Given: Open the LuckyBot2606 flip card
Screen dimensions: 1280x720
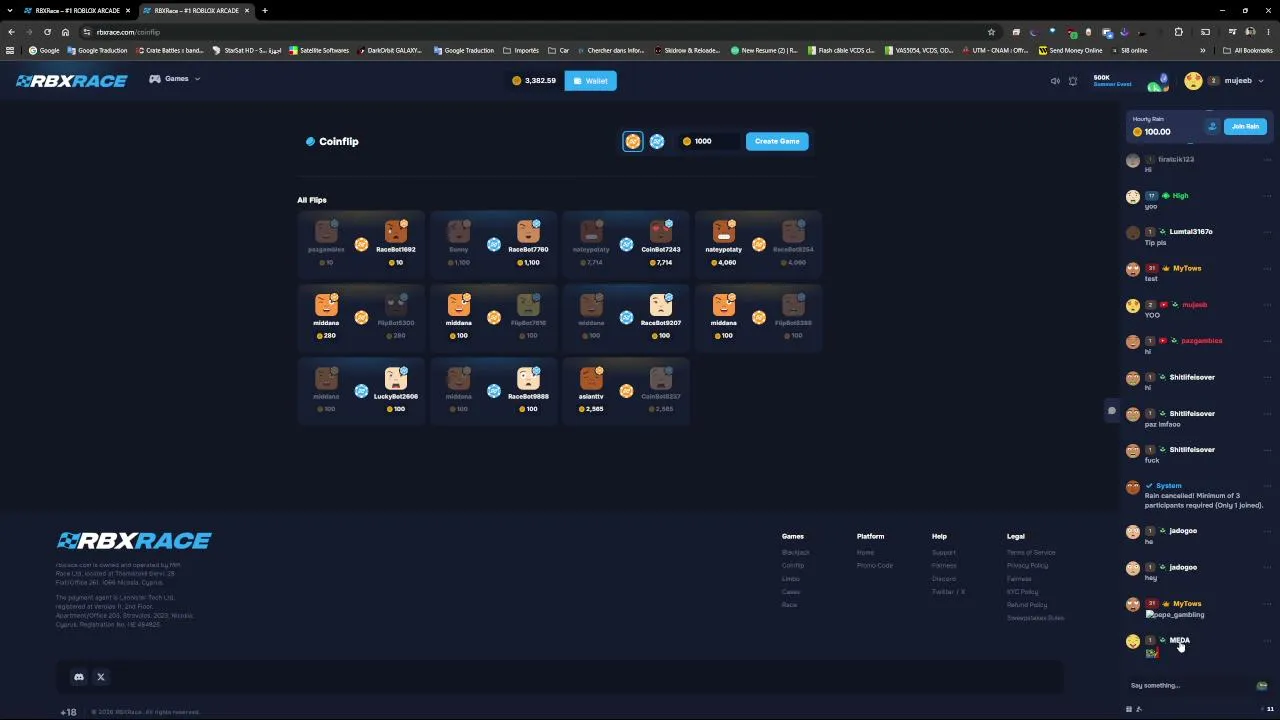Looking at the screenshot, I should [x=361, y=391].
